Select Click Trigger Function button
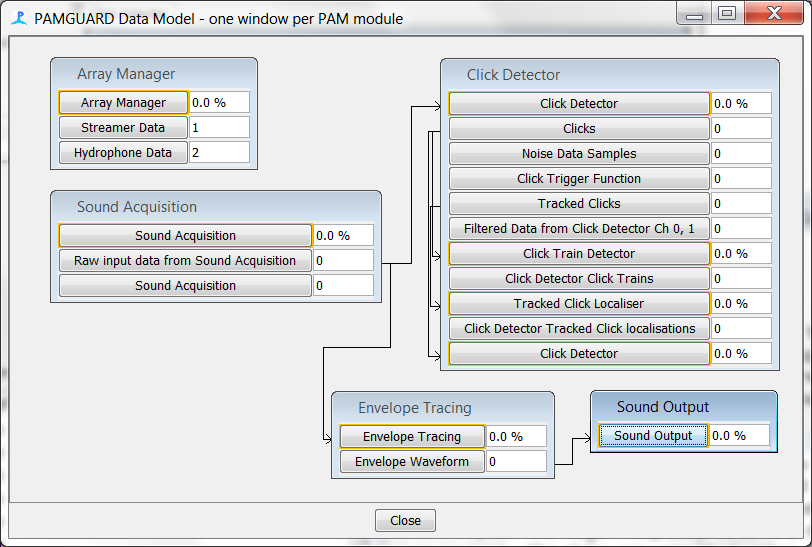The width and height of the screenshot is (812, 547). (x=579, y=178)
